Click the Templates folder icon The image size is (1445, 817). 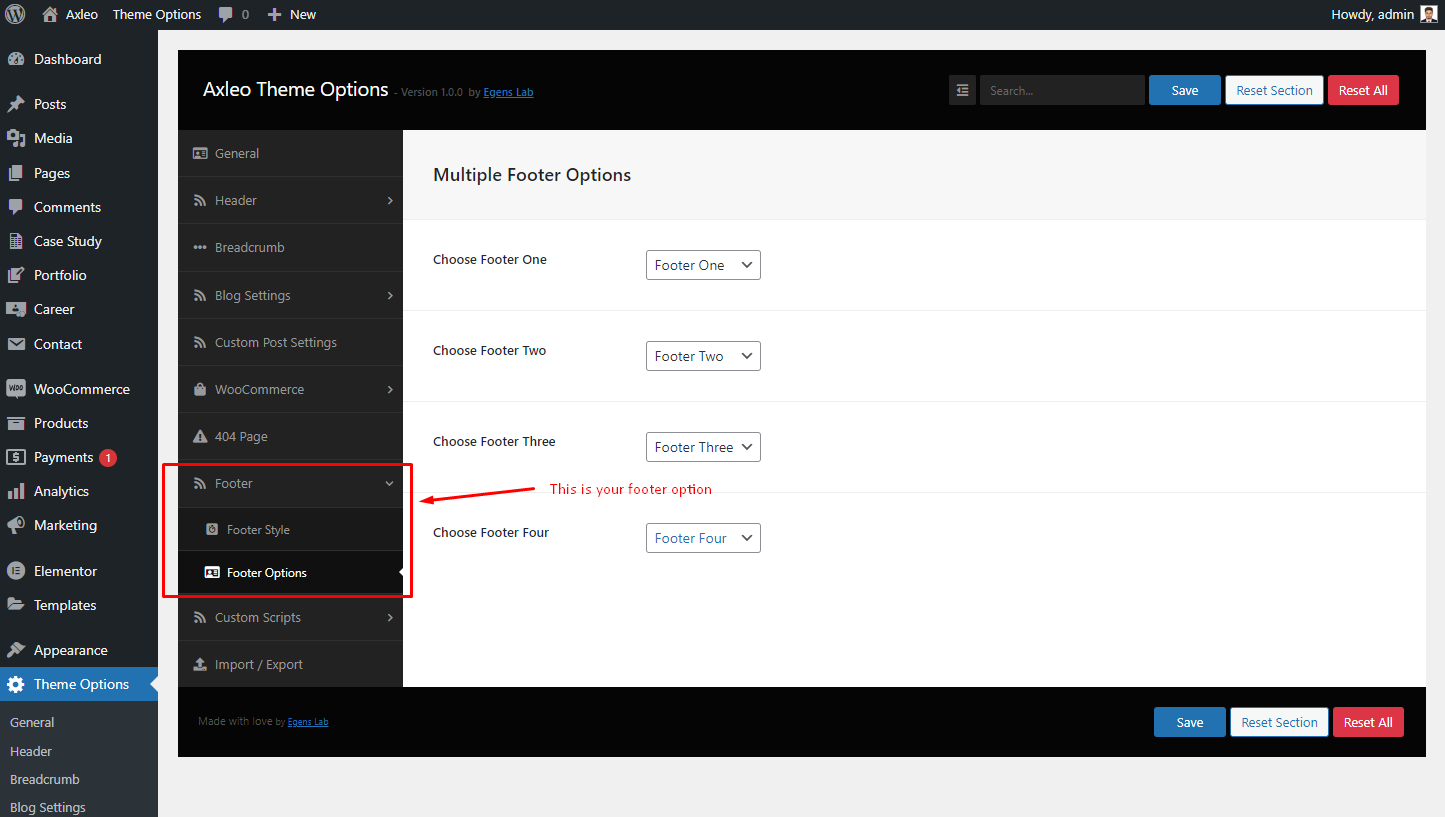pyautogui.click(x=15, y=605)
